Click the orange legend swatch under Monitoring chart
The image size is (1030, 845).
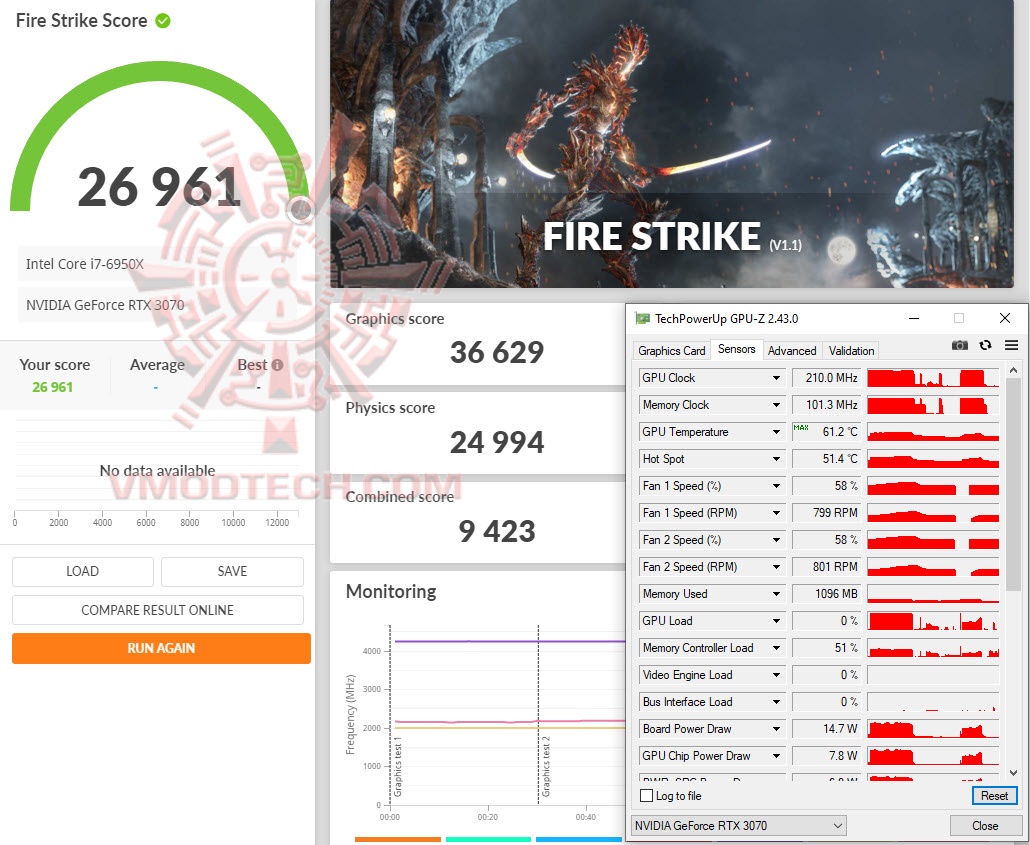click(x=397, y=839)
